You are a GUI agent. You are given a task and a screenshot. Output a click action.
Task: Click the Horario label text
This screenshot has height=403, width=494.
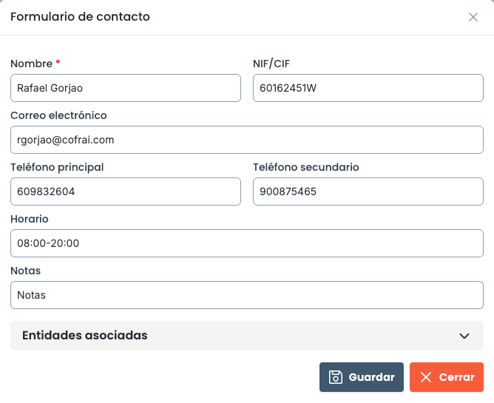coord(29,219)
